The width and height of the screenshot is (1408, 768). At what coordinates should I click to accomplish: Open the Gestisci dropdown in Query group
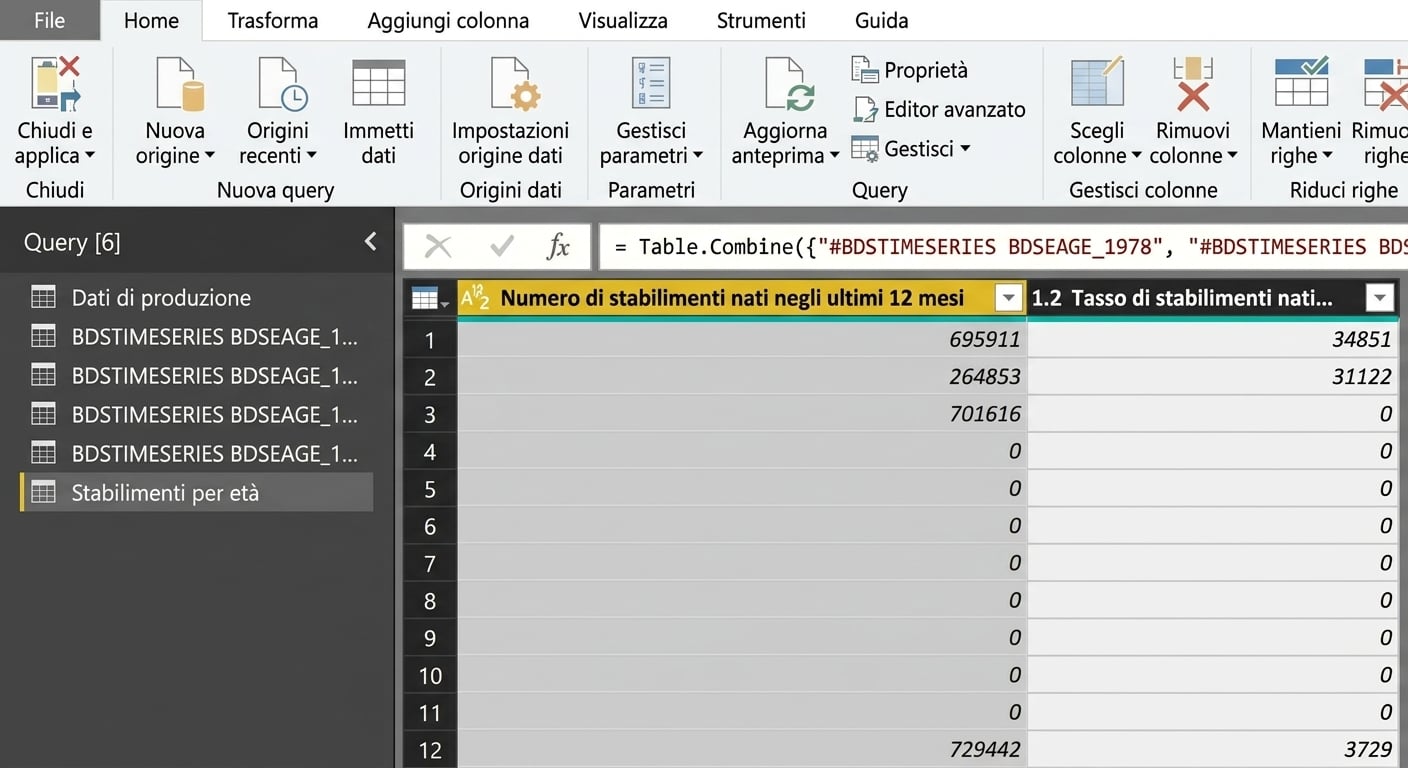coord(911,148)
